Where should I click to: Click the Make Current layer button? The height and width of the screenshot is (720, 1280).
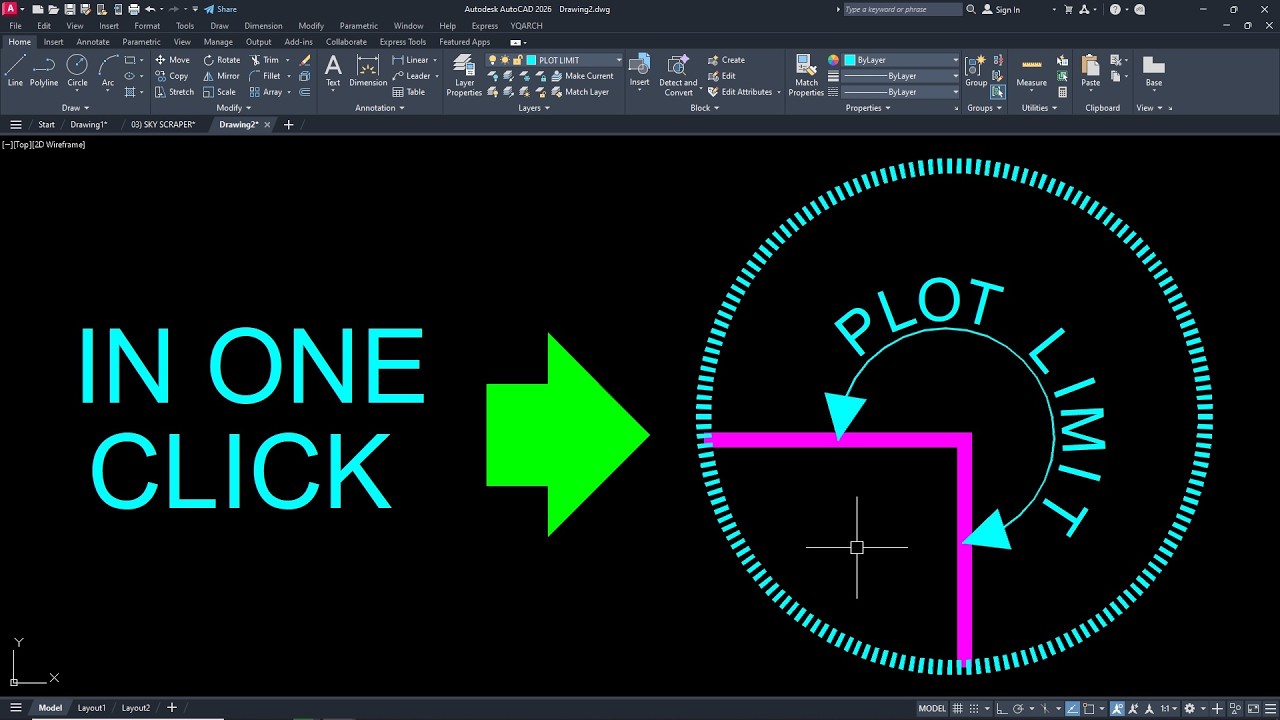click(x=582, y=76)
